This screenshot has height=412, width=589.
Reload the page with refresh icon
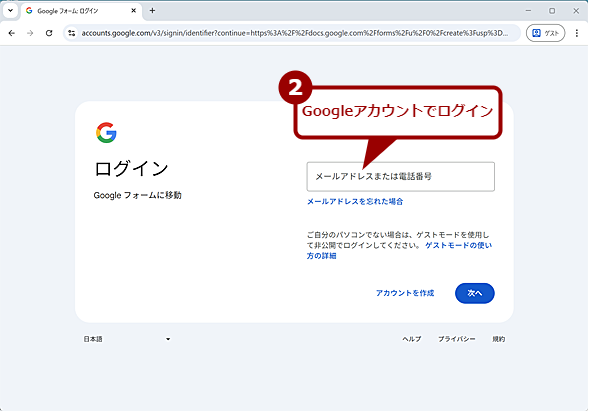coord(49,33)
